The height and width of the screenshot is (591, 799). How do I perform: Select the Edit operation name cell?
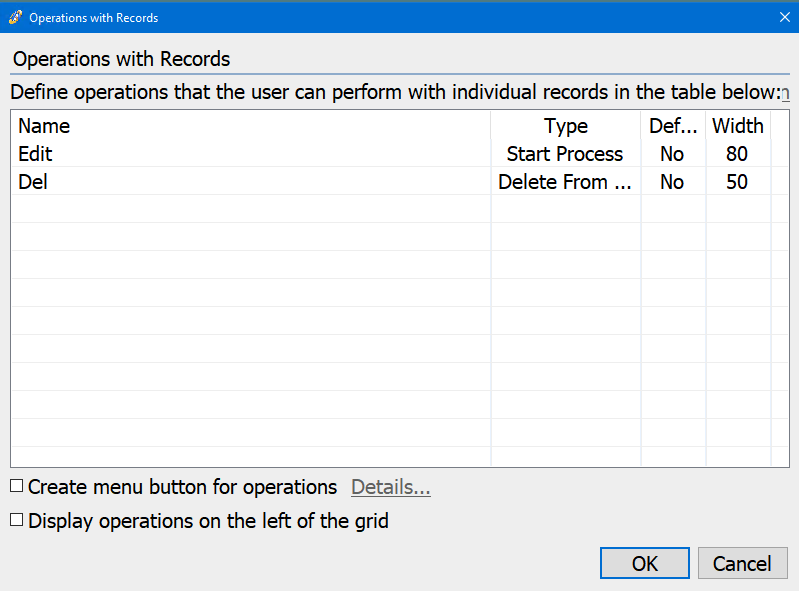pyautogui.click(x=251, y=154)
